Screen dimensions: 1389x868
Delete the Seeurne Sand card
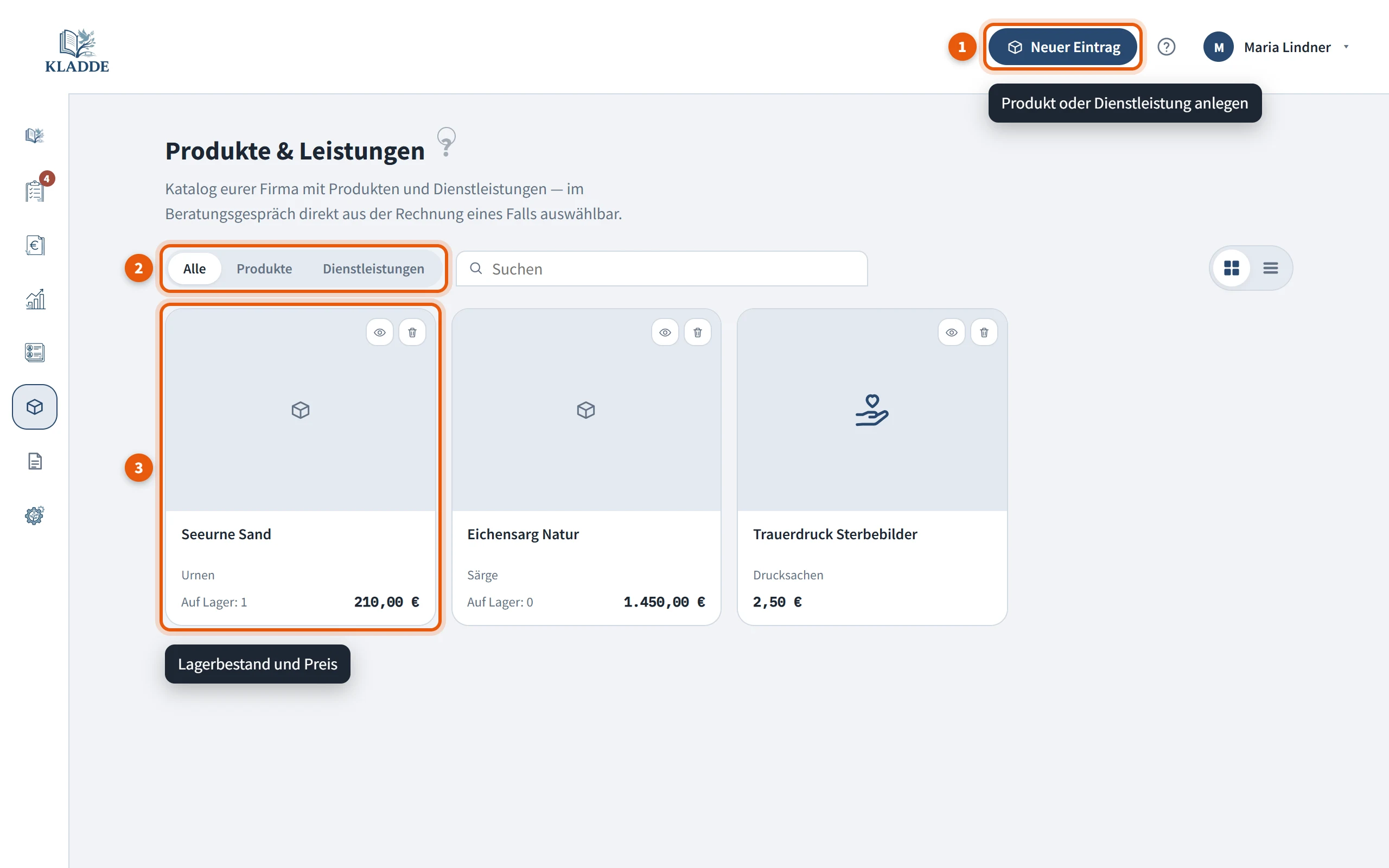[x=412, y=333]
